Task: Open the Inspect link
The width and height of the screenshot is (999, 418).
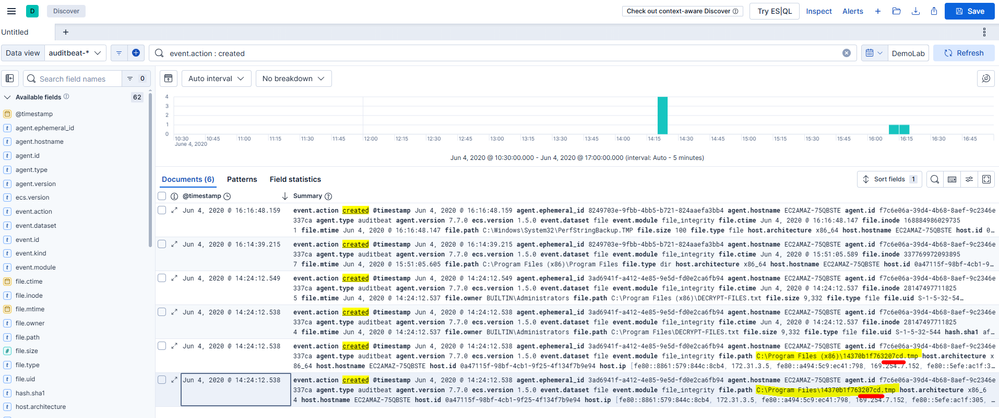Action: (819, 11)
